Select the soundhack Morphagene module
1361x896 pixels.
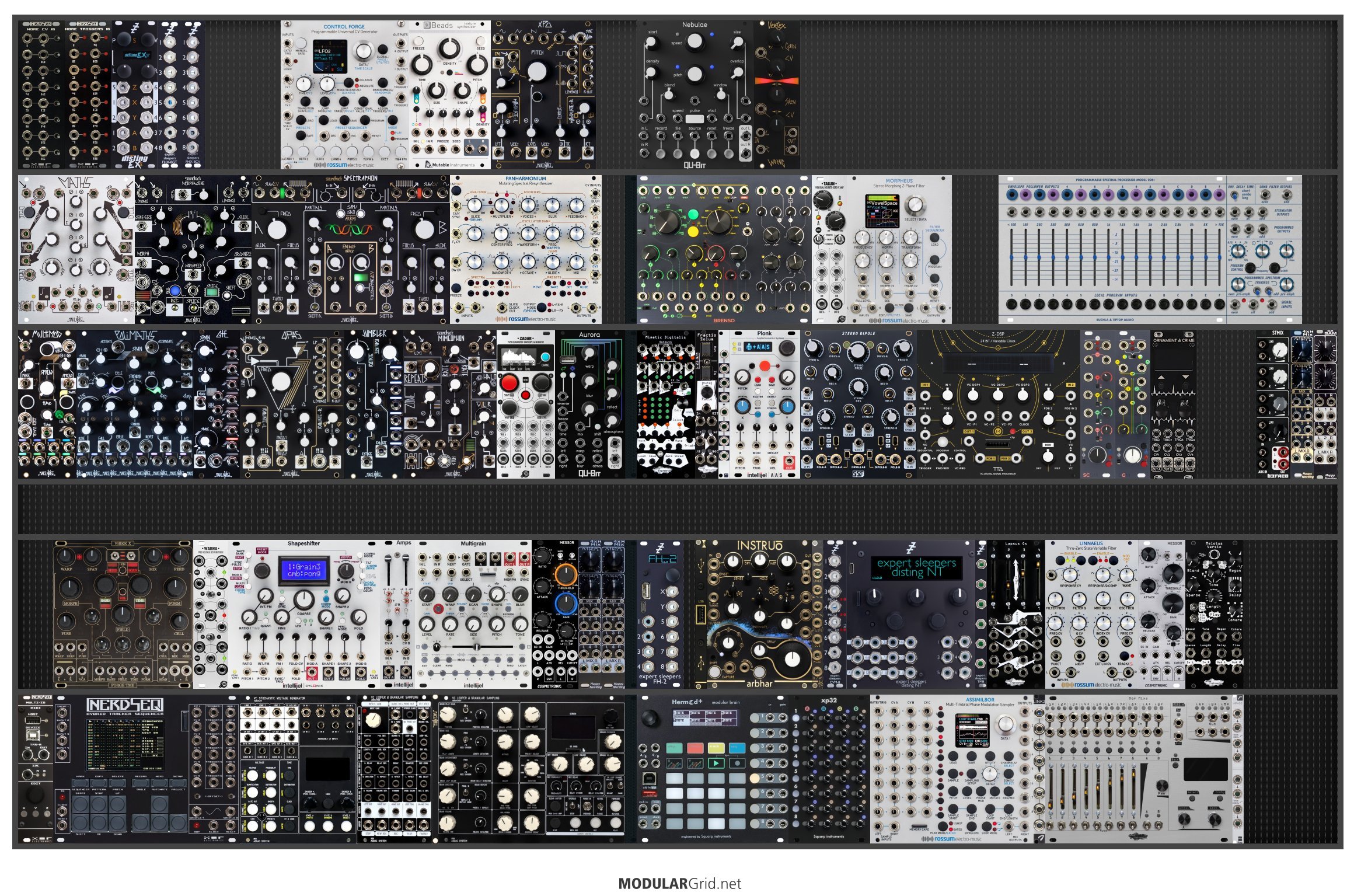(193, 250)
